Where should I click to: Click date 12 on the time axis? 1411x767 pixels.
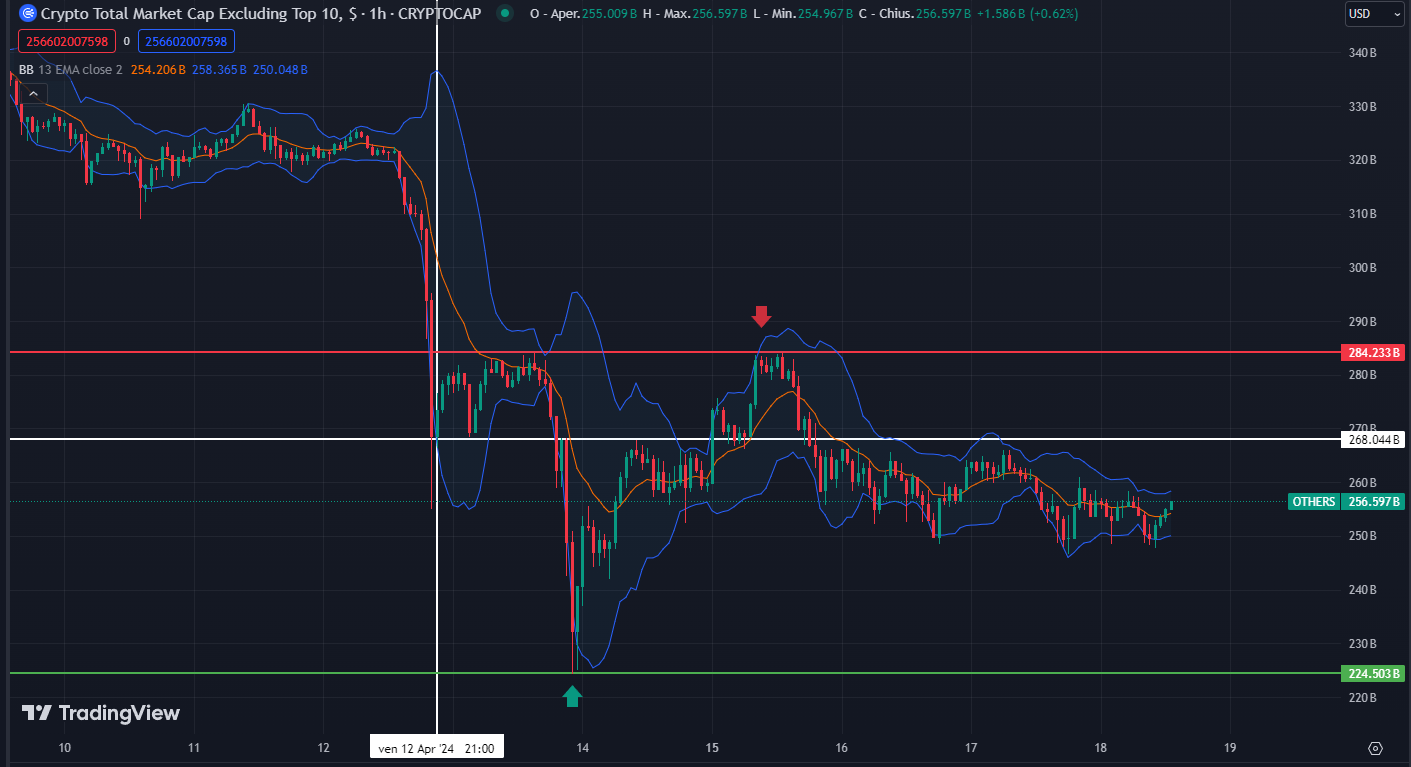[324, 748]
